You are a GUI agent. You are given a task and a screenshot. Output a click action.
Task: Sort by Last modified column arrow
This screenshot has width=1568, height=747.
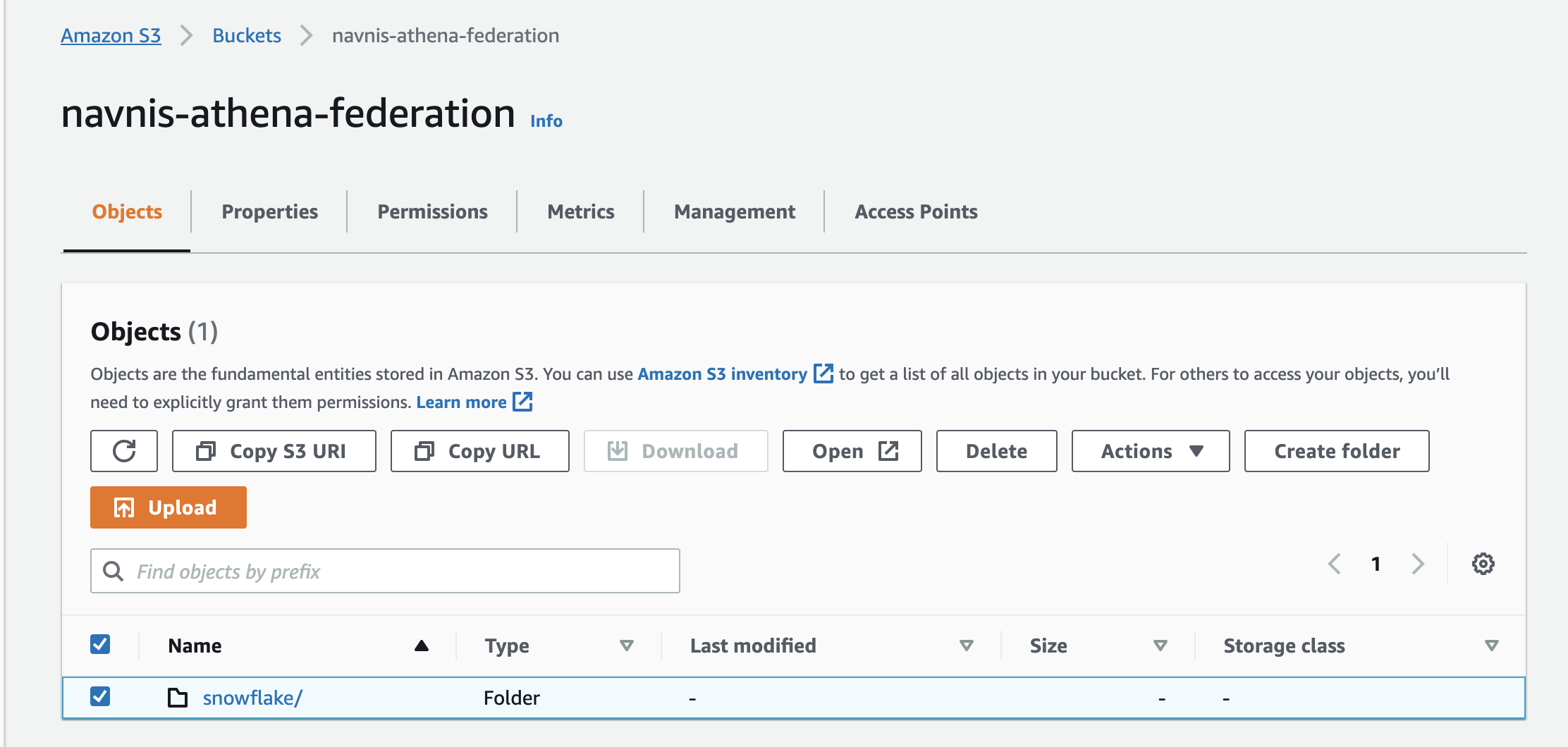tap(966, 646)
